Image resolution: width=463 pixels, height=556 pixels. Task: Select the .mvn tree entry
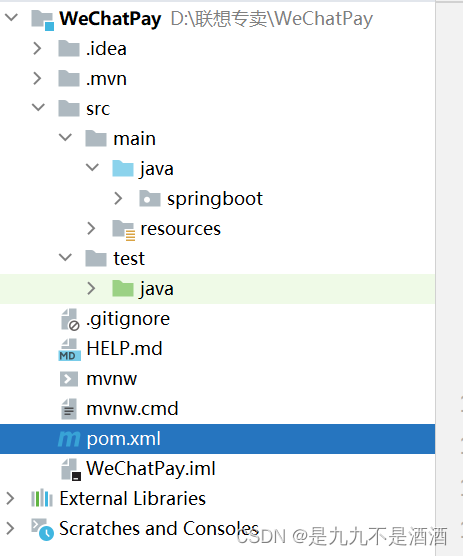(x=106, y=78)
